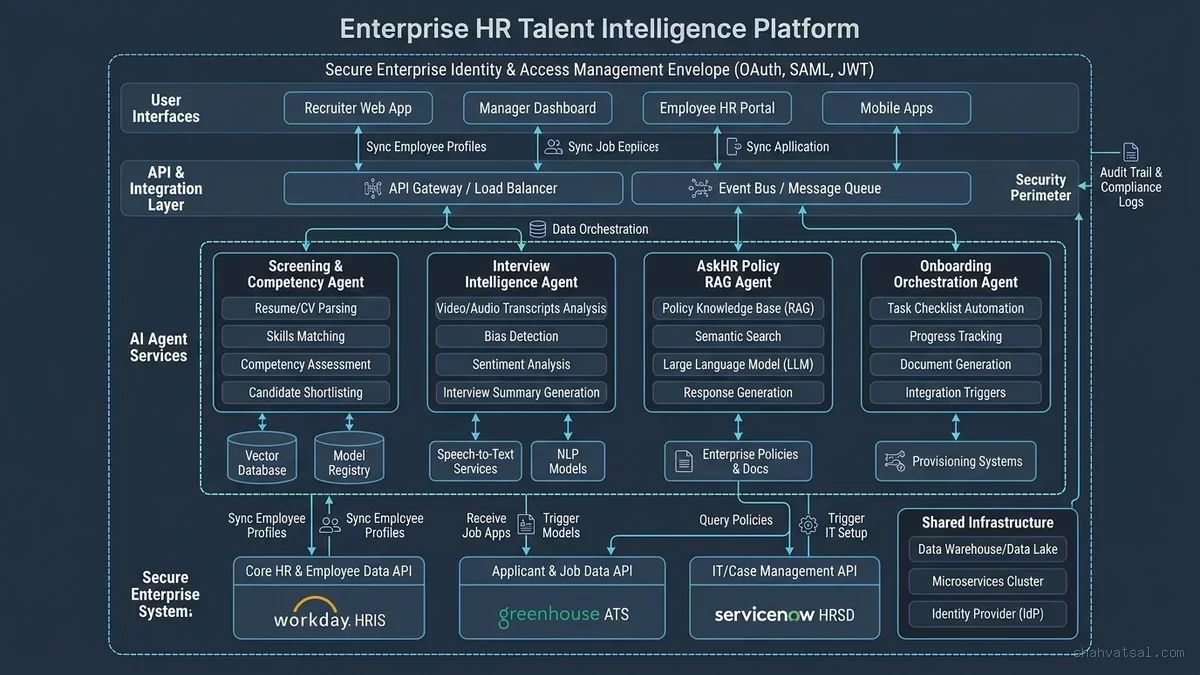The image size is (1200, 675).
Task: Click the IT/Case Management API header
Action: pos(785,571)
